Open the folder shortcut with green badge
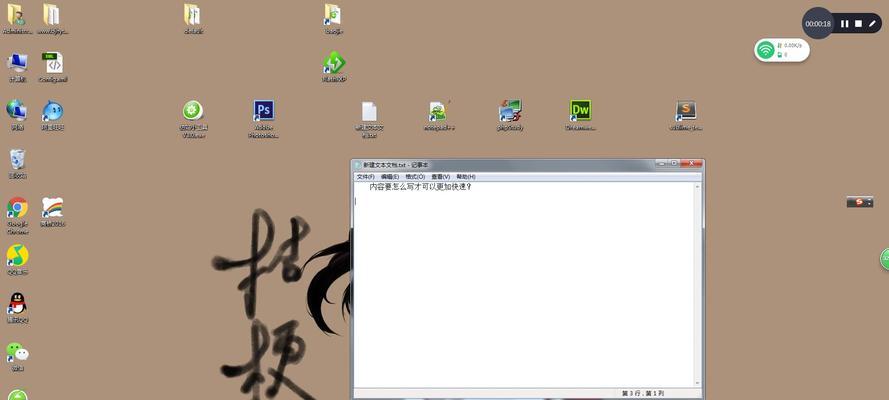The height and width of the screenshot is (400, 889). tap(332, 15)
